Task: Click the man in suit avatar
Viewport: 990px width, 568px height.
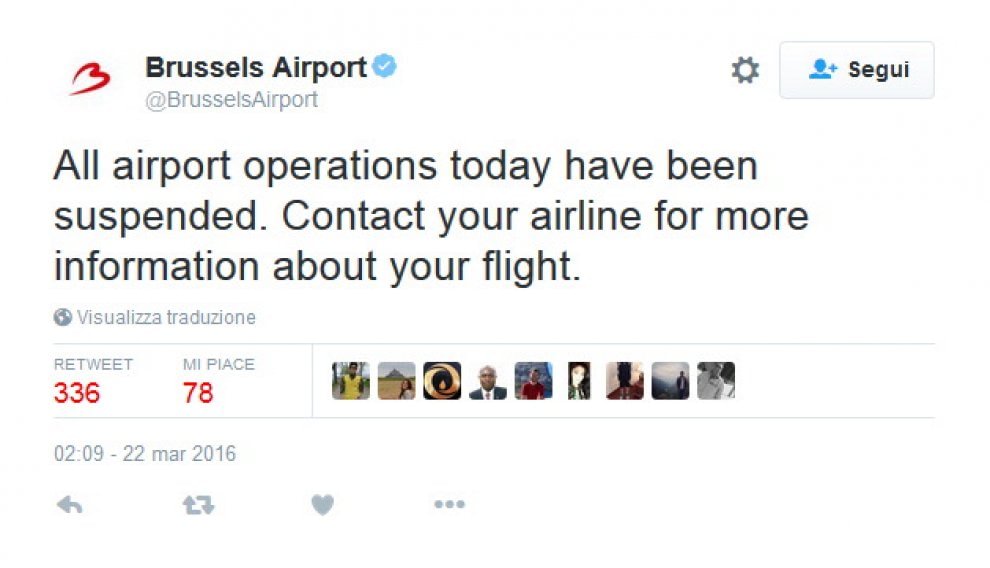Action: click(487, 381)
